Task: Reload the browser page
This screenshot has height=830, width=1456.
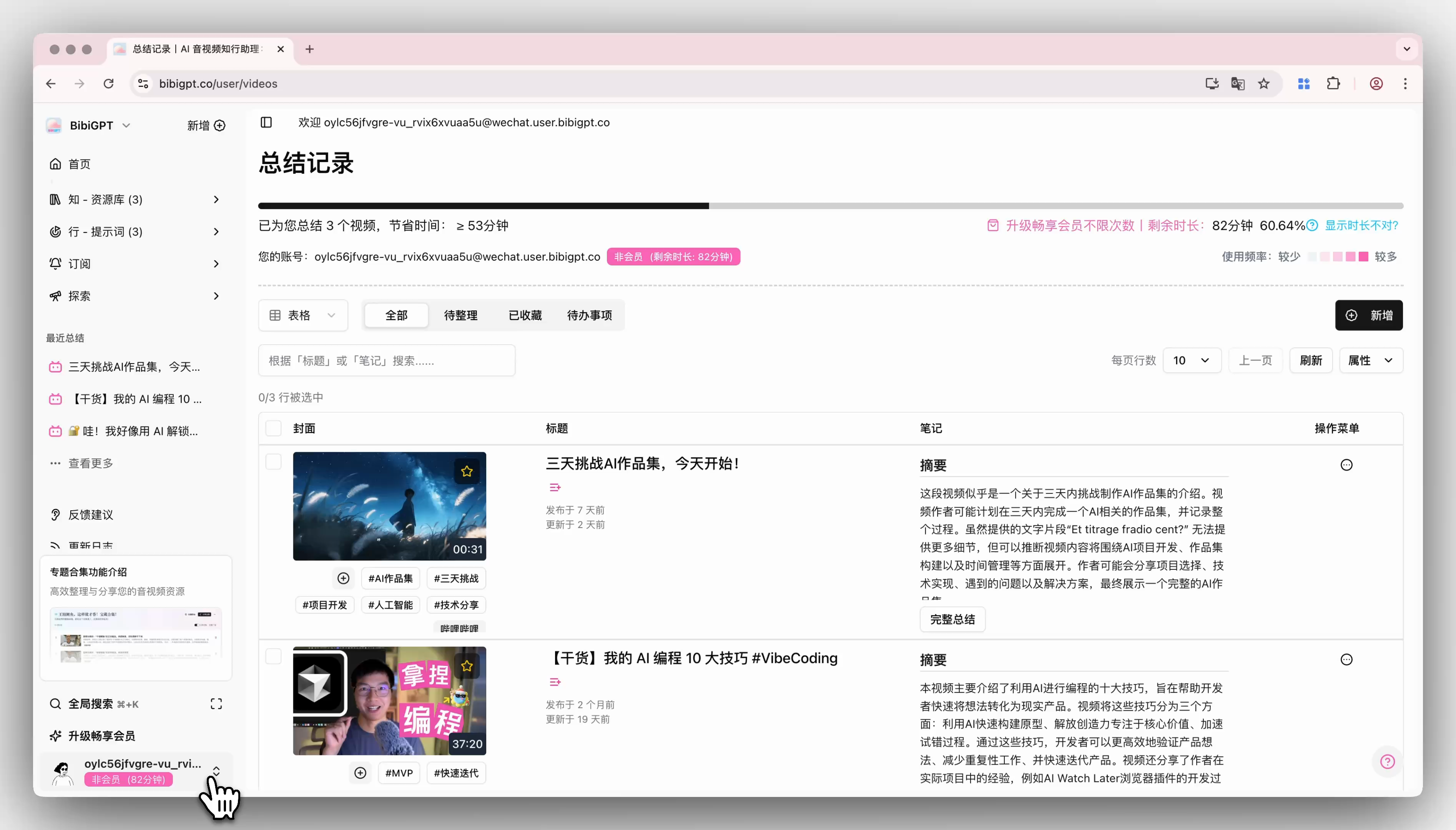Action: pos(108,84)
